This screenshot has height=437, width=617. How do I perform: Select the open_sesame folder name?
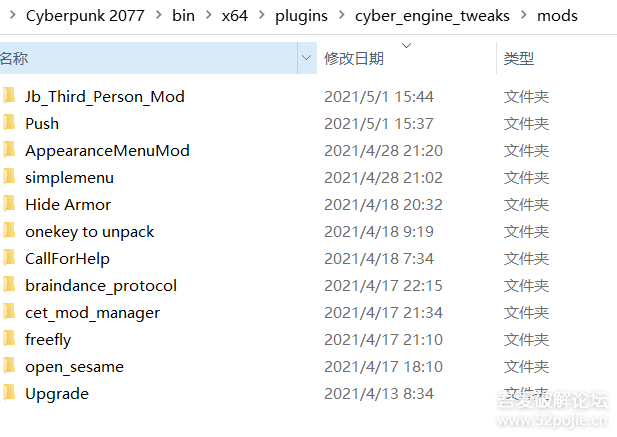[x=74, y=366]
